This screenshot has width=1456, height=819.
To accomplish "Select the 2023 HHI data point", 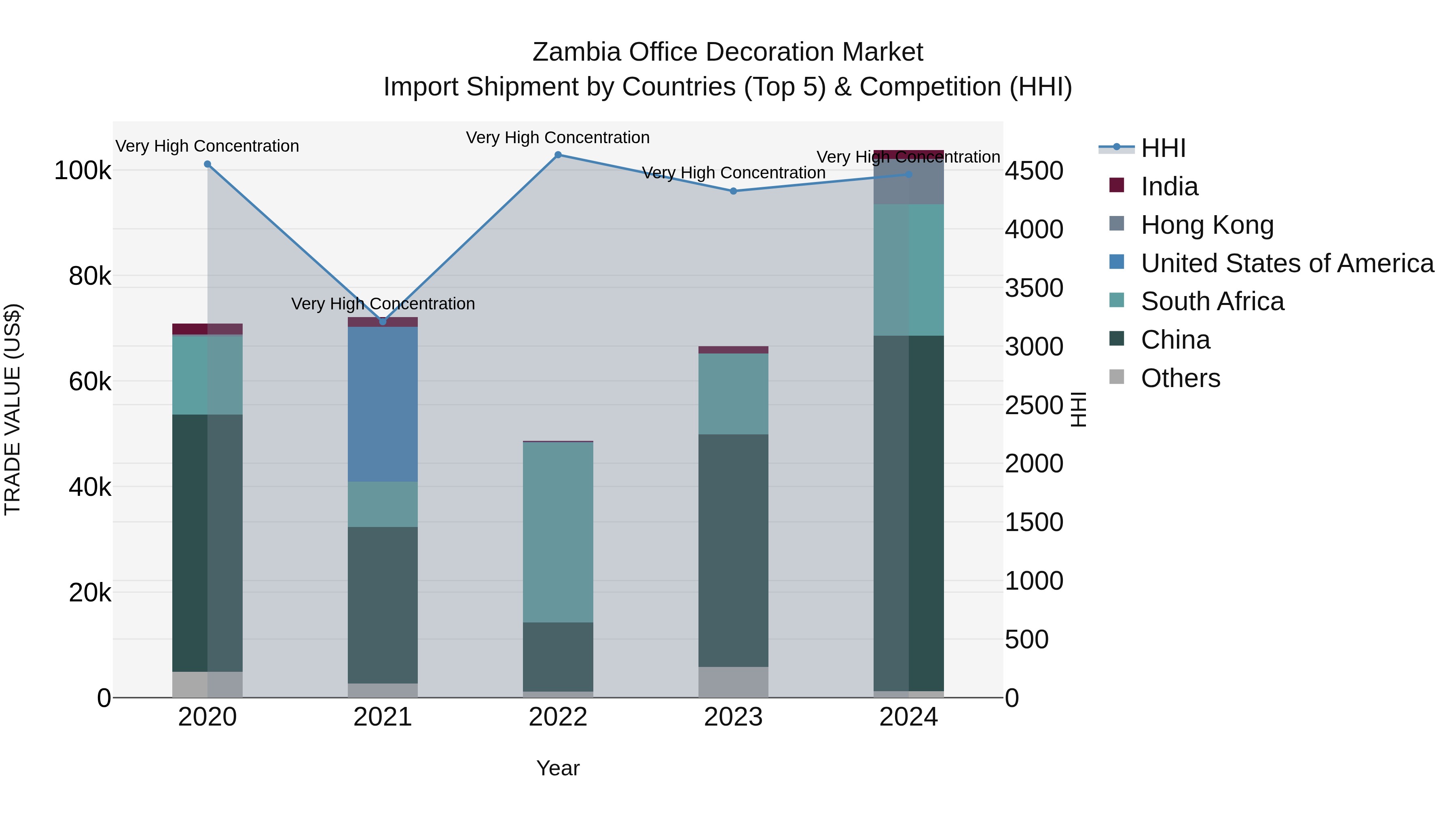I will (x=733, y=191).
